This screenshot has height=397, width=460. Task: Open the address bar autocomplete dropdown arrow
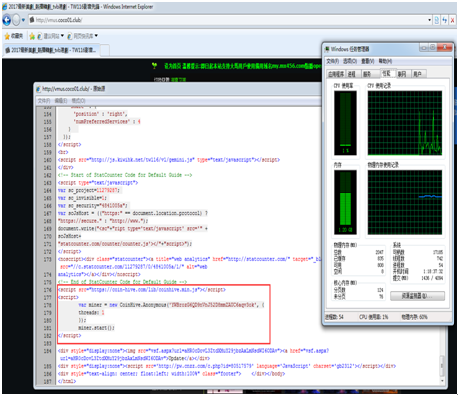(429, 20)
